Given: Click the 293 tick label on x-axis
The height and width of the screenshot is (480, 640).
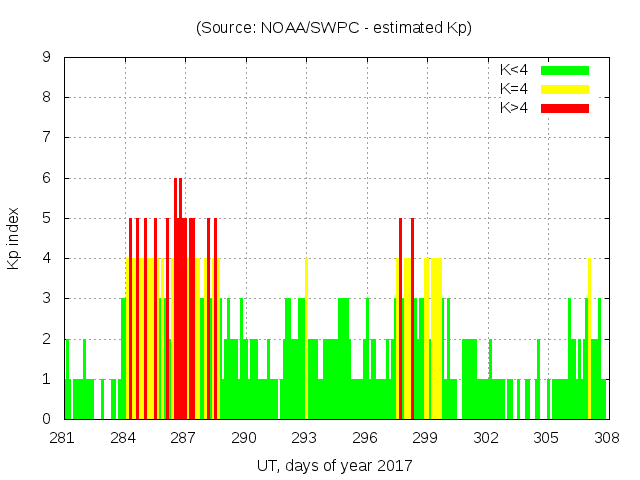Looking at the screenshot, I should pyautogui.click(x=305, y=438).
